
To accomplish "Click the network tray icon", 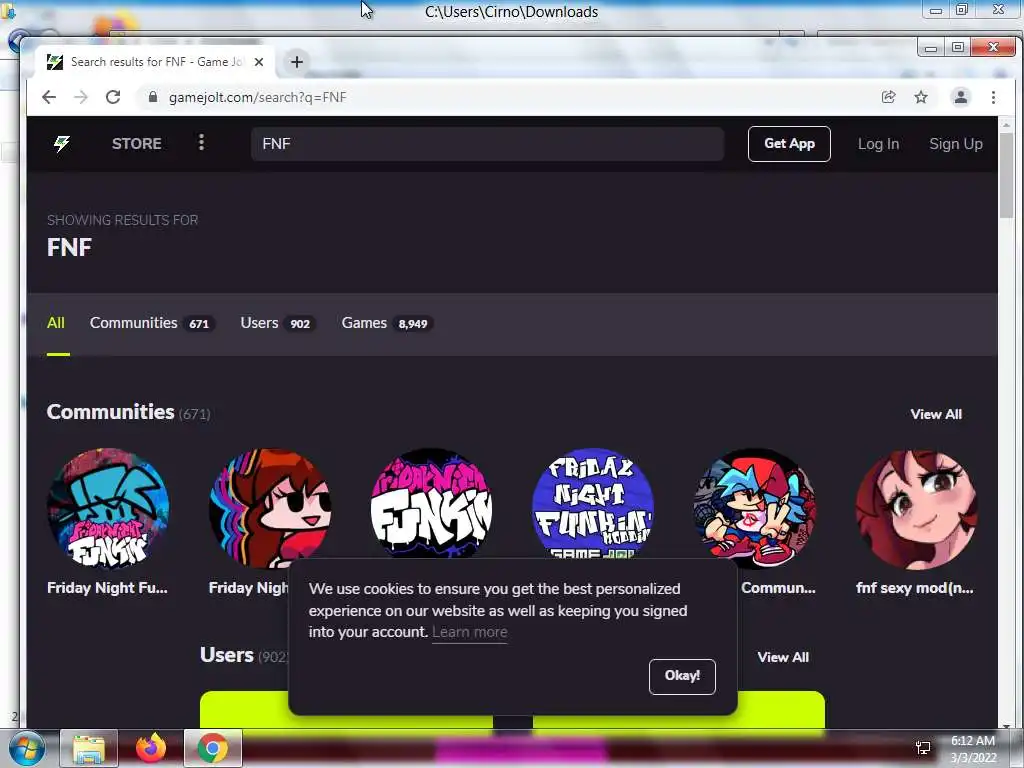I will pyautogui.click(x=923, y=748).
